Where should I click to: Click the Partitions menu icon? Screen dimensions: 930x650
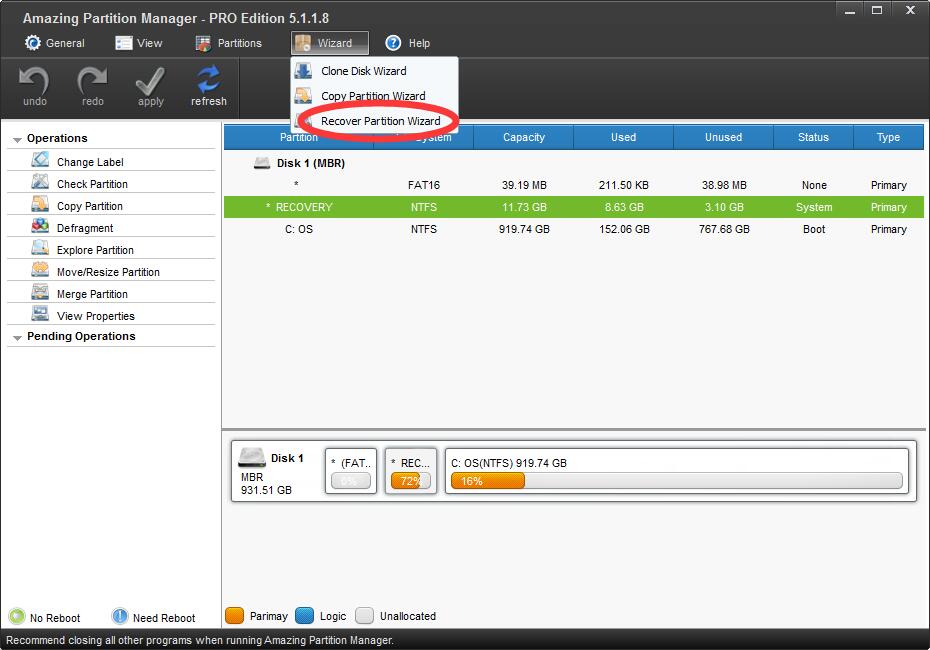click(203, 43)
